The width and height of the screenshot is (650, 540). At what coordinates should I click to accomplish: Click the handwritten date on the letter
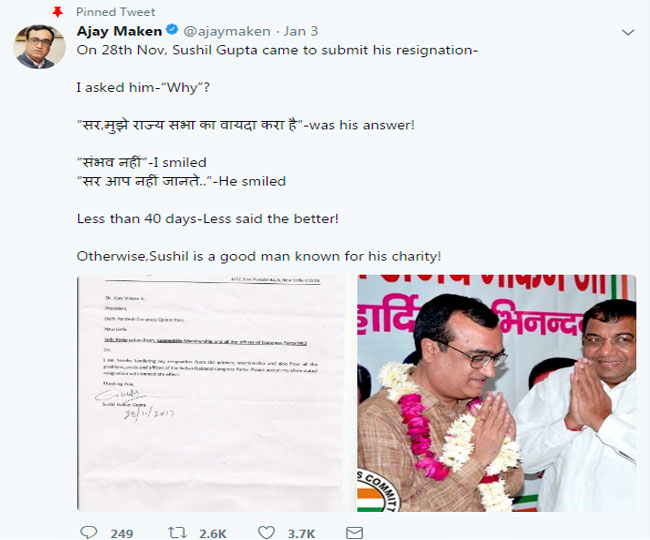[x=150, y=413]
